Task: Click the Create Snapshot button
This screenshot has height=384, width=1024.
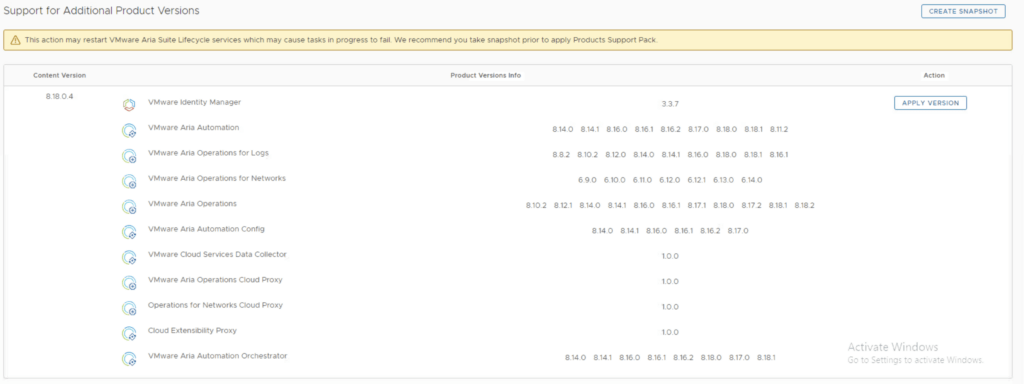Action: [x=963, y=11]
